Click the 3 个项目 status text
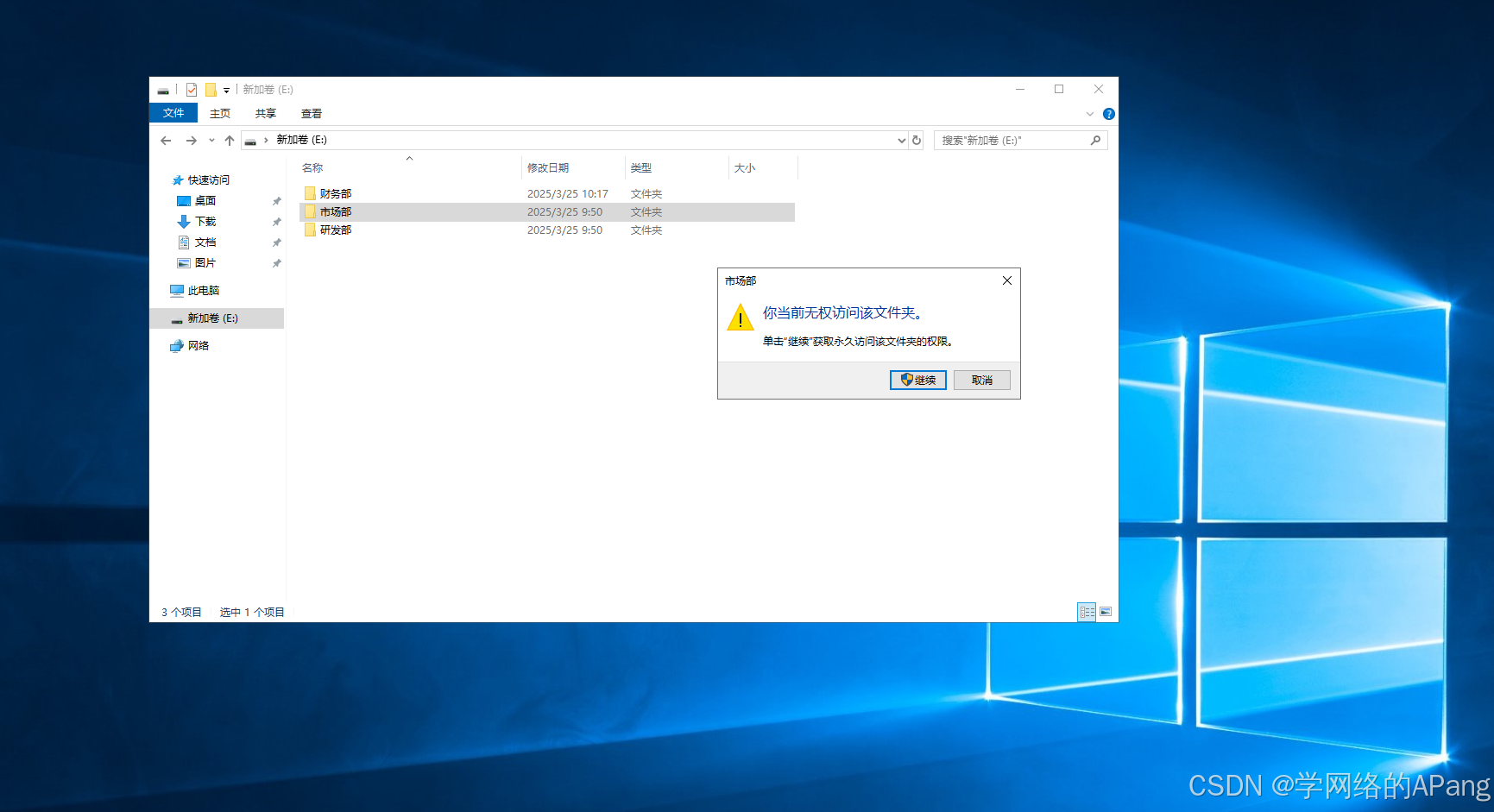1494x812 pixels. tap(181, 613)
